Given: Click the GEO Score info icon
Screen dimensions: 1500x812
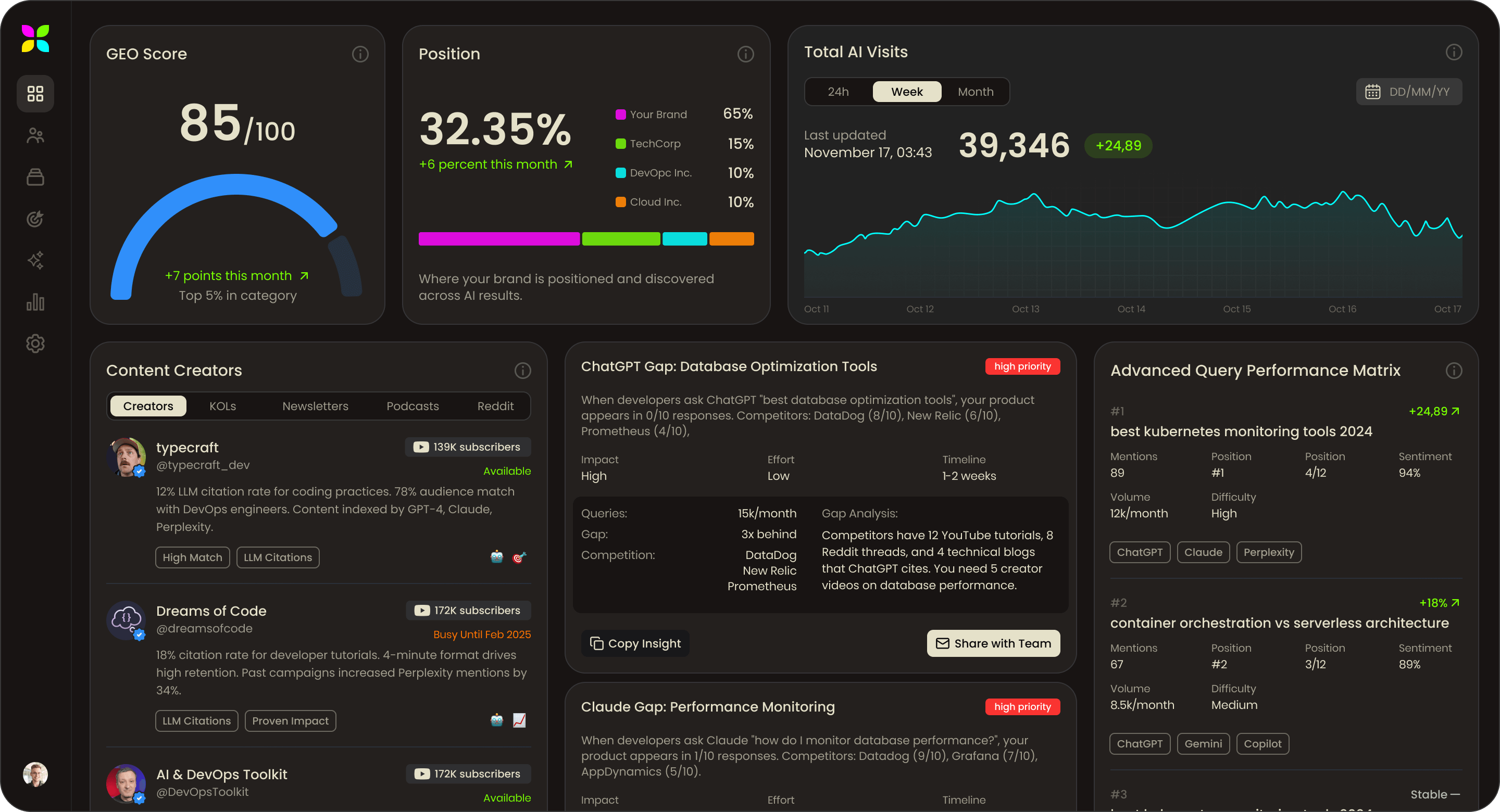Looking at the screenshot, I should (x=360, y=54).
